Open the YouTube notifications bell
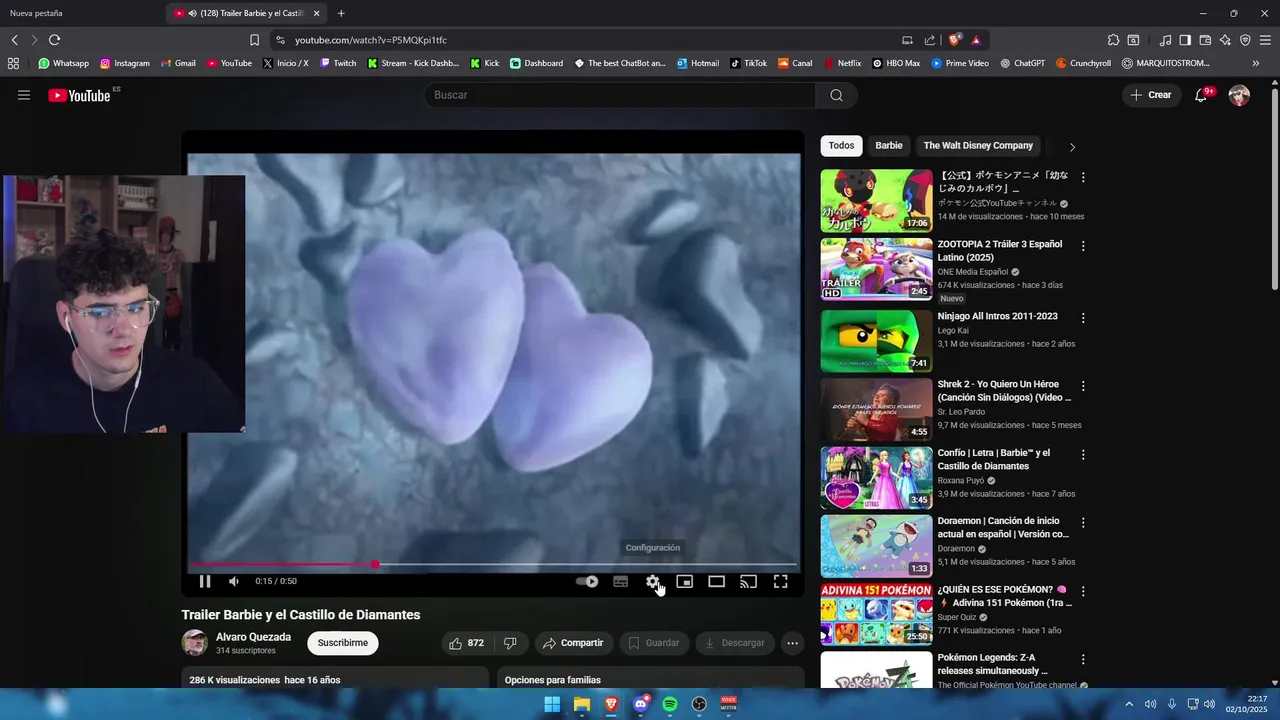Image resolution: width=1280 pixels, height=720 pixels. [1201, 95]
